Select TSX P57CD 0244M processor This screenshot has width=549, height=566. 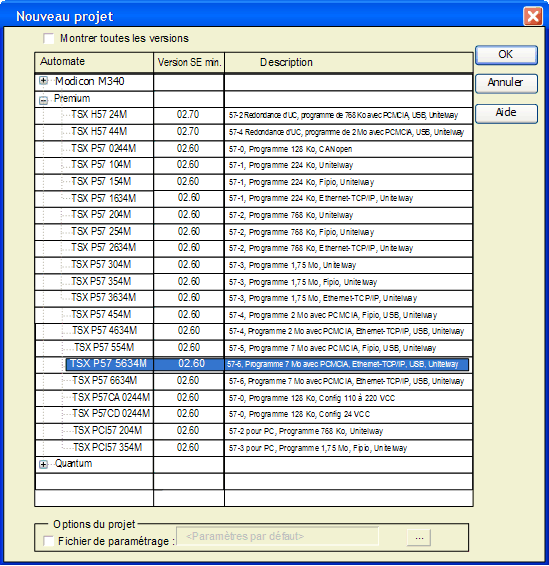pyautogui.click(x=111, y=413)
